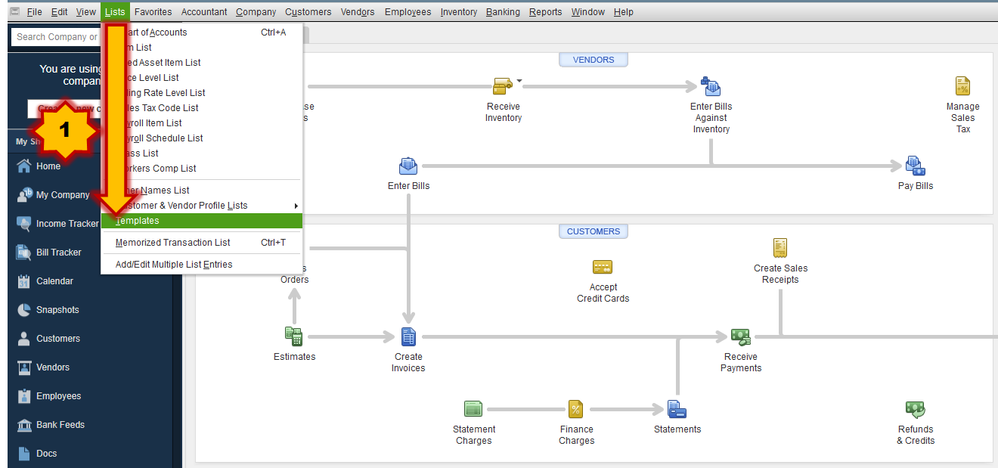Open Calendar in the sidebar
Screen dimensions: 998x468
click(x=54, y=281)
